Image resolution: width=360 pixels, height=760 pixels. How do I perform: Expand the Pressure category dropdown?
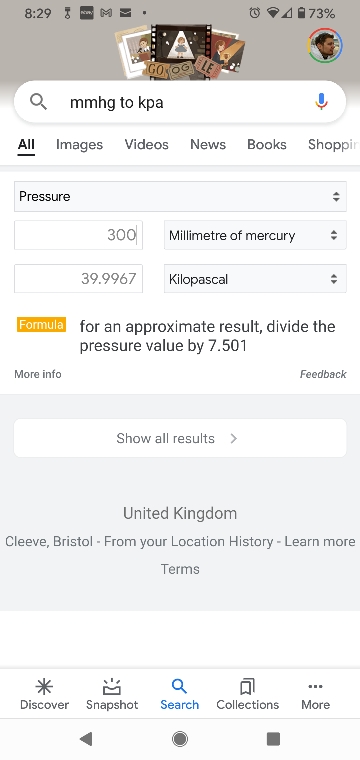point(180,196)
